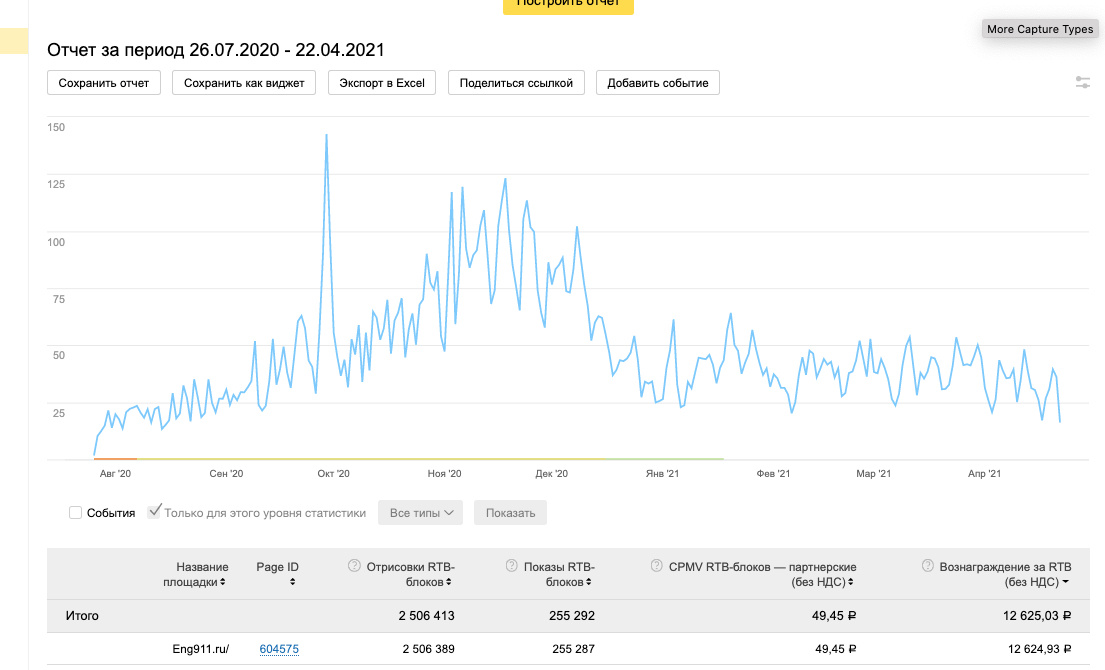1105x670 pixels.
Task: Click help icon beside Вознаграждение за RTB
Action: (x=927, y=566)
